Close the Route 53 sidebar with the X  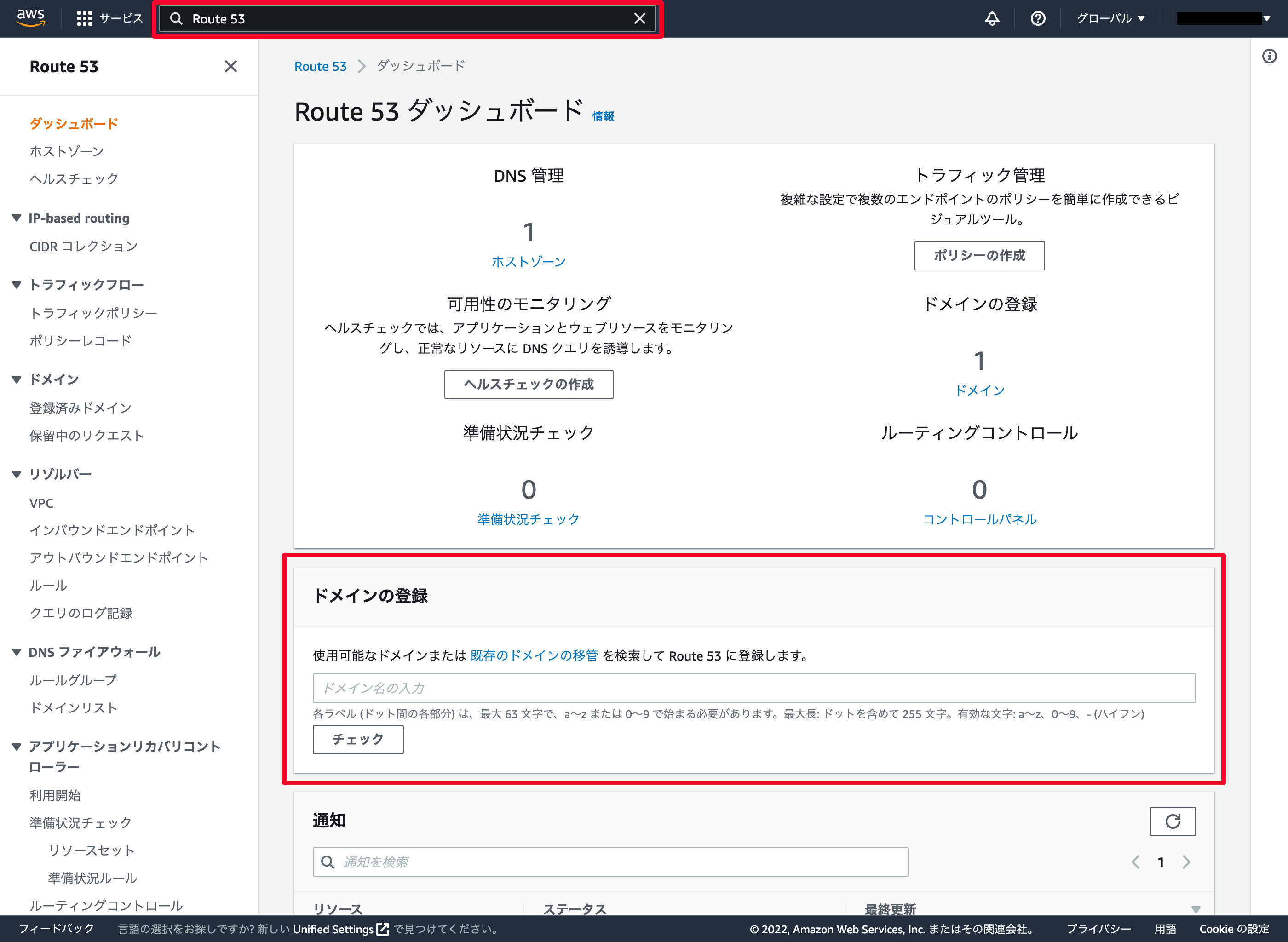tap(230, 66)
